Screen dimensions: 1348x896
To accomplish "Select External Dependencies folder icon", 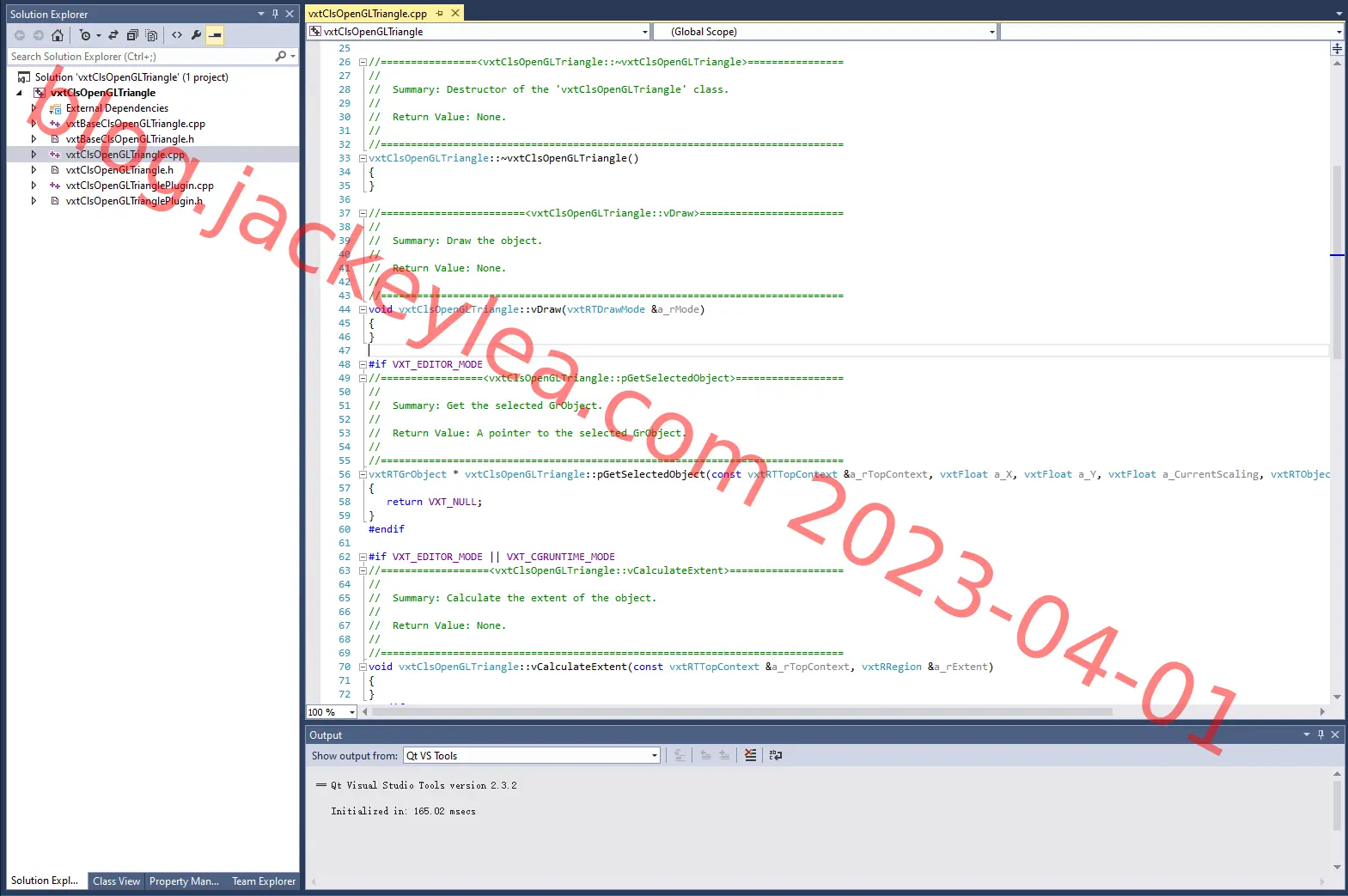I will pos(55,108).
